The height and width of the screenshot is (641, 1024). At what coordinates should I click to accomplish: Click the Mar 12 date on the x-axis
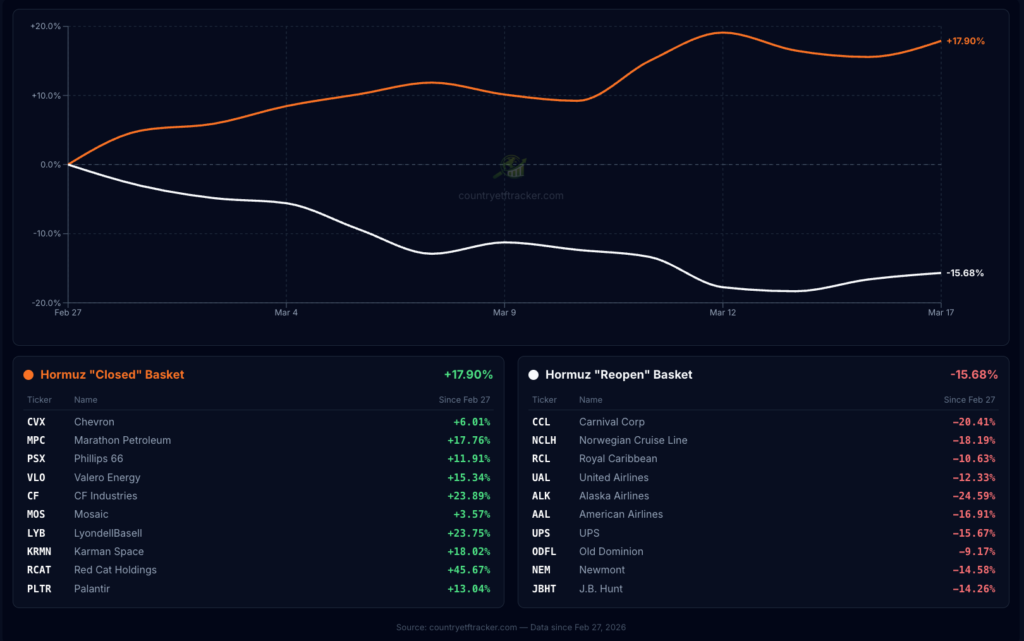pos(723,314)
